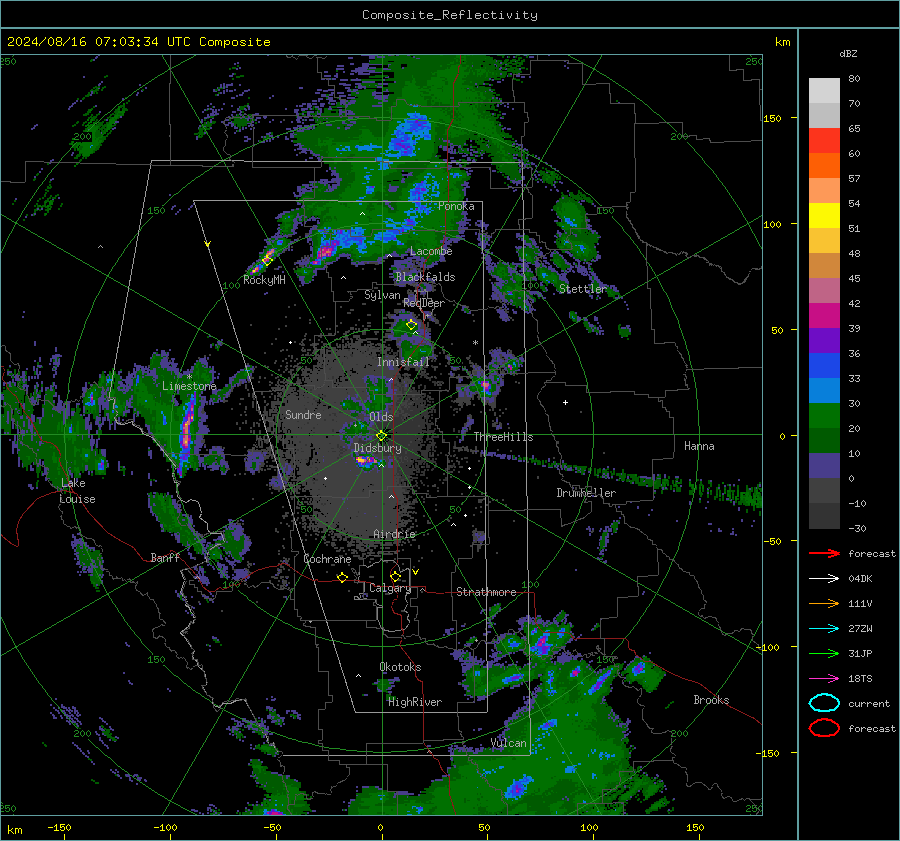Click the Okotoks label
Screen dimensions: 900x841
point(400,667)
